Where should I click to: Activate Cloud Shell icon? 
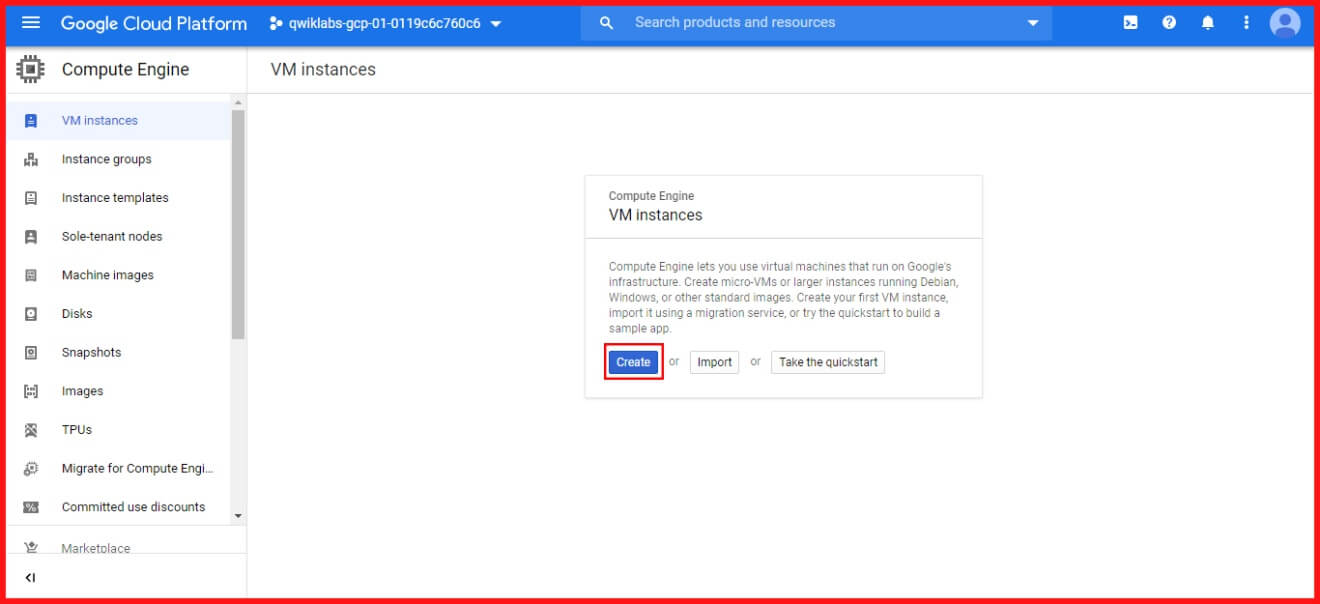pos(1130,22)
